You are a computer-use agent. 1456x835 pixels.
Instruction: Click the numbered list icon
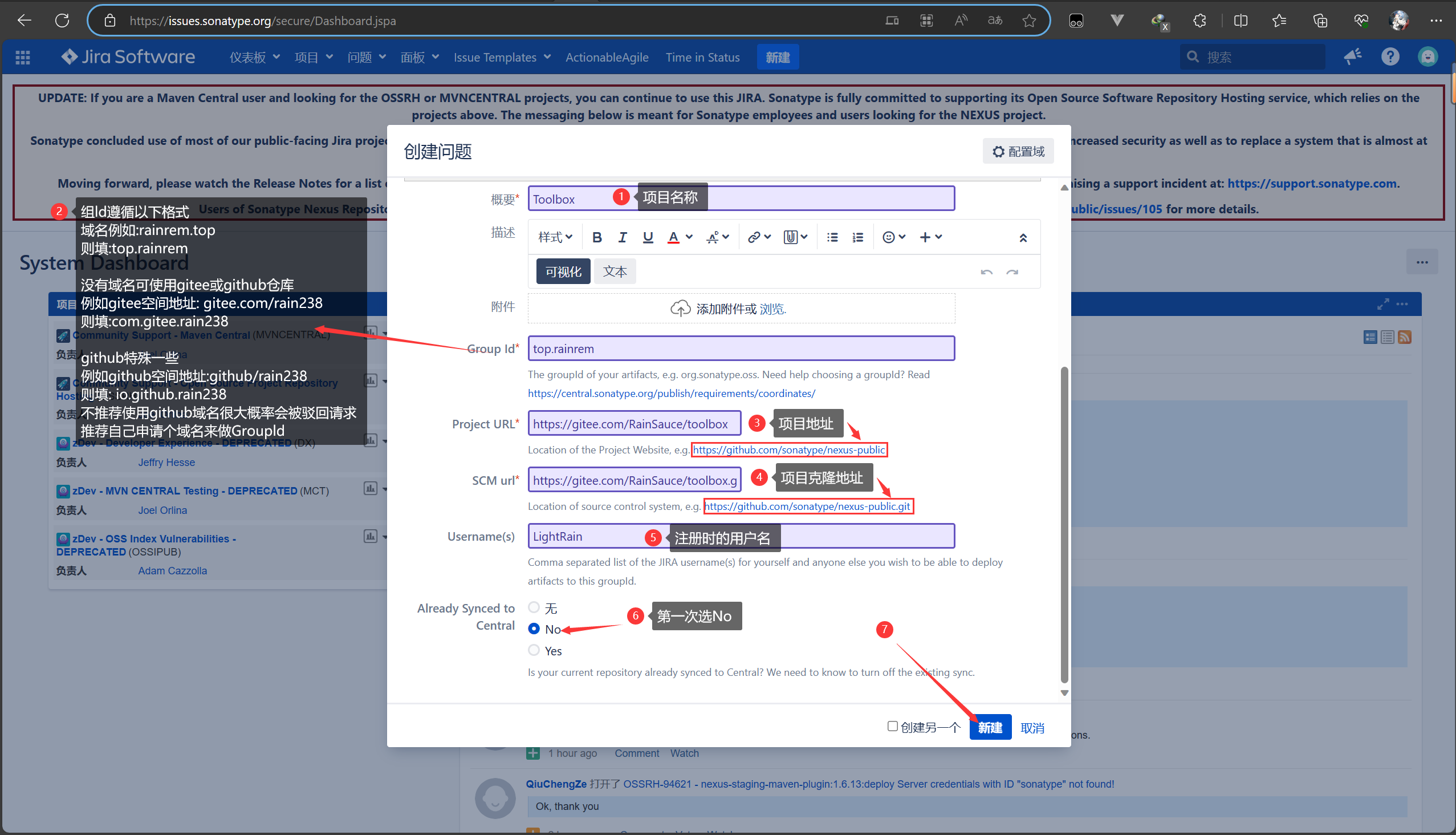tap(857, 237)
